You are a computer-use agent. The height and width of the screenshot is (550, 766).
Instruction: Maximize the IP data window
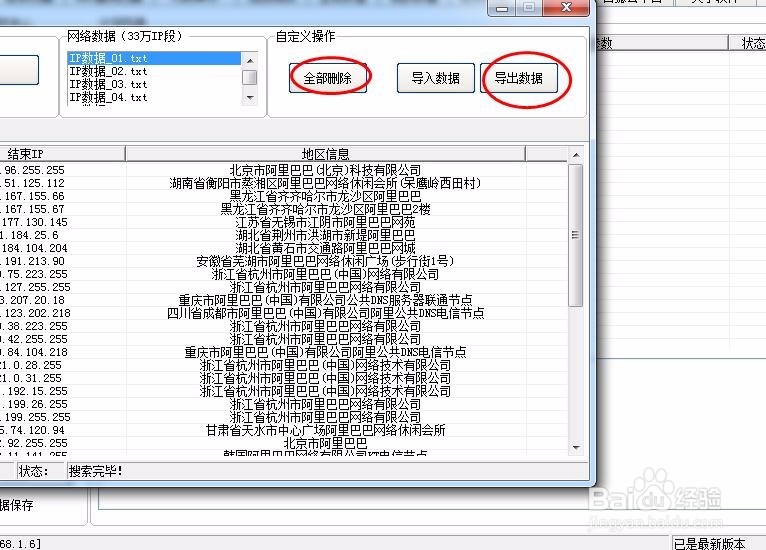pyautogui.click(x=529, y=8)
